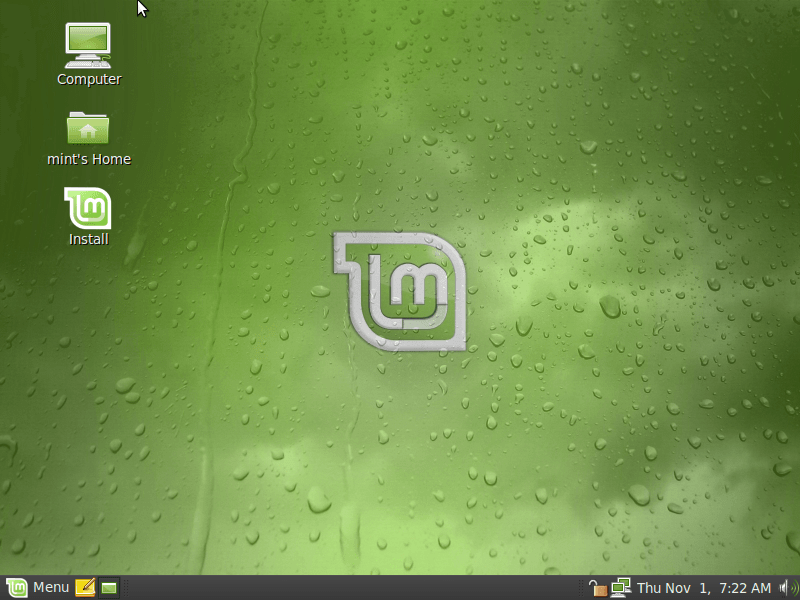The height and width of the screenshot is (600, 800).
Task: Click the volume speaker tray icon
Action: pos(787,588)
